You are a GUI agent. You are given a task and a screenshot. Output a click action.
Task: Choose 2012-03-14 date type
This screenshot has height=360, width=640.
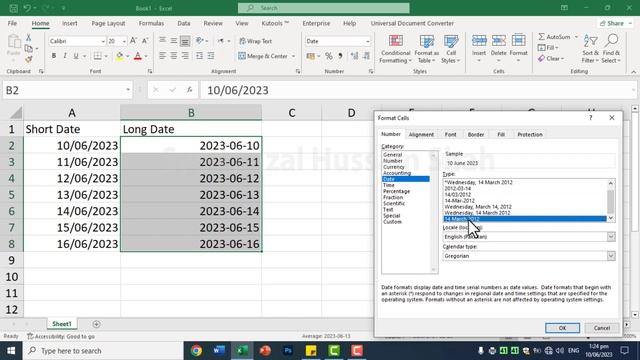point(458,189)
